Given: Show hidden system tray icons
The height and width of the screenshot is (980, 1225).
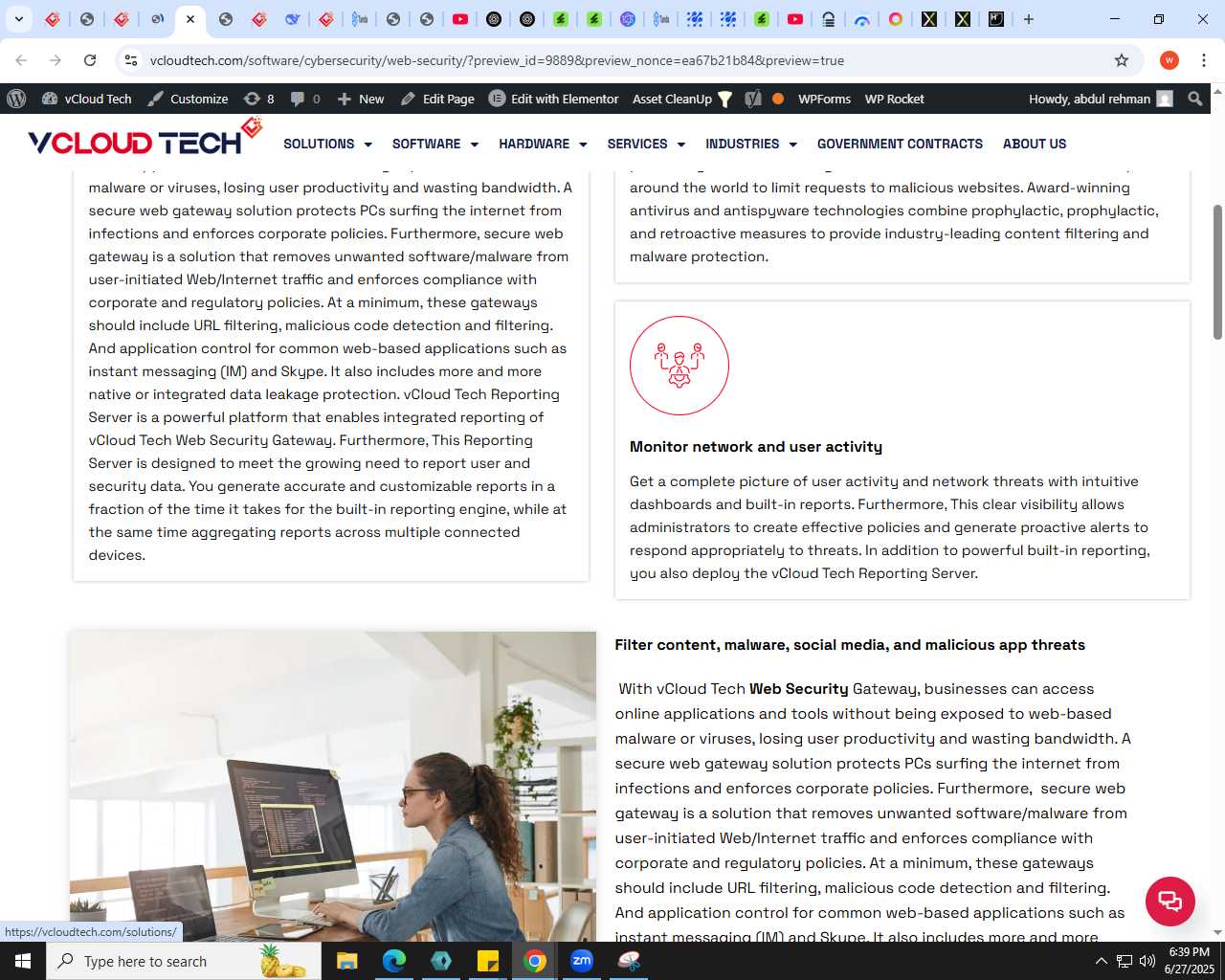Looking at the screenshot, I should (1101, 961).
